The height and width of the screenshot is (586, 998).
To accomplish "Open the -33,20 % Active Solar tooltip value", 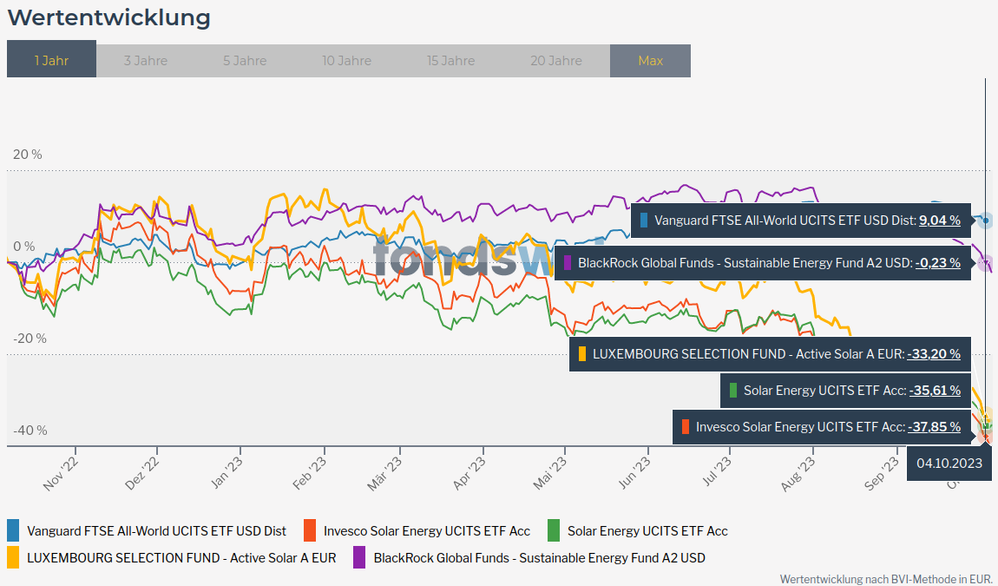I will (x=933, y=354).
